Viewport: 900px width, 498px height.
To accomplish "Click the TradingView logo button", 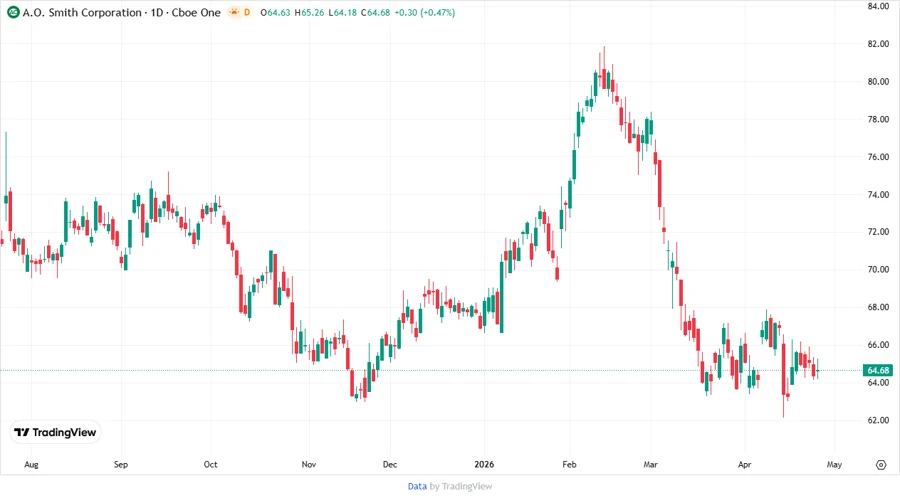I will [55, 433].
